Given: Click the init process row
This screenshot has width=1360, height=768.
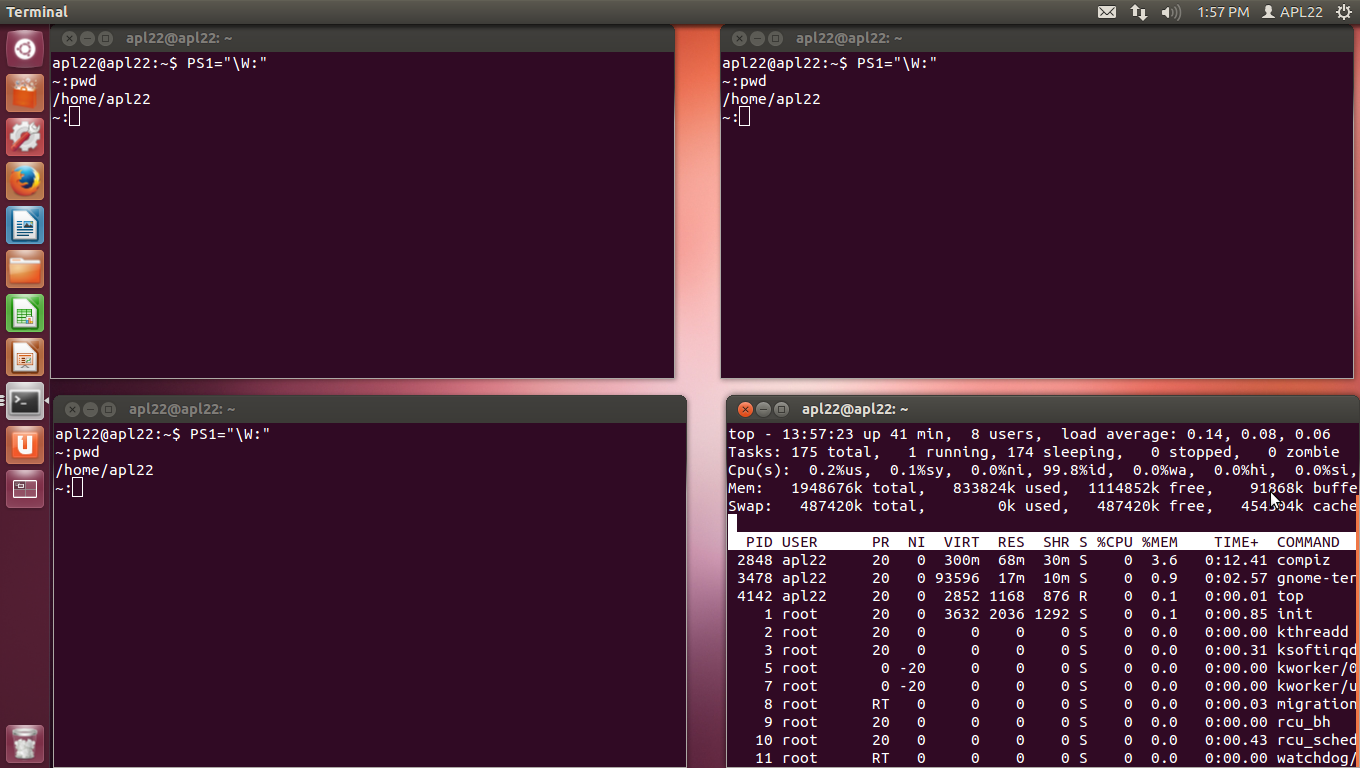Looking at the screenshot, I should tap(1042, 614).
